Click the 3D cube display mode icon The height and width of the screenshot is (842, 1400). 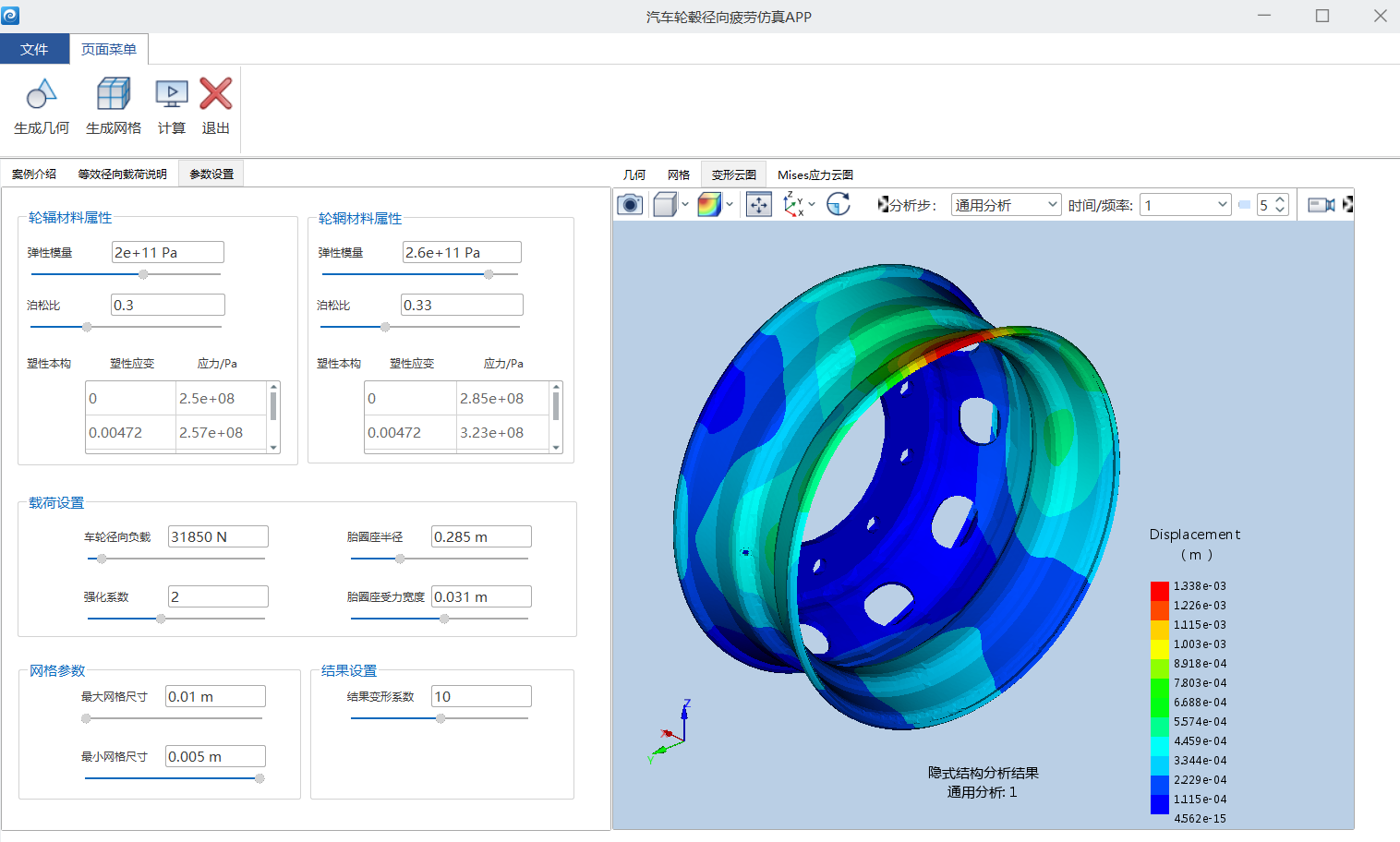665,204
